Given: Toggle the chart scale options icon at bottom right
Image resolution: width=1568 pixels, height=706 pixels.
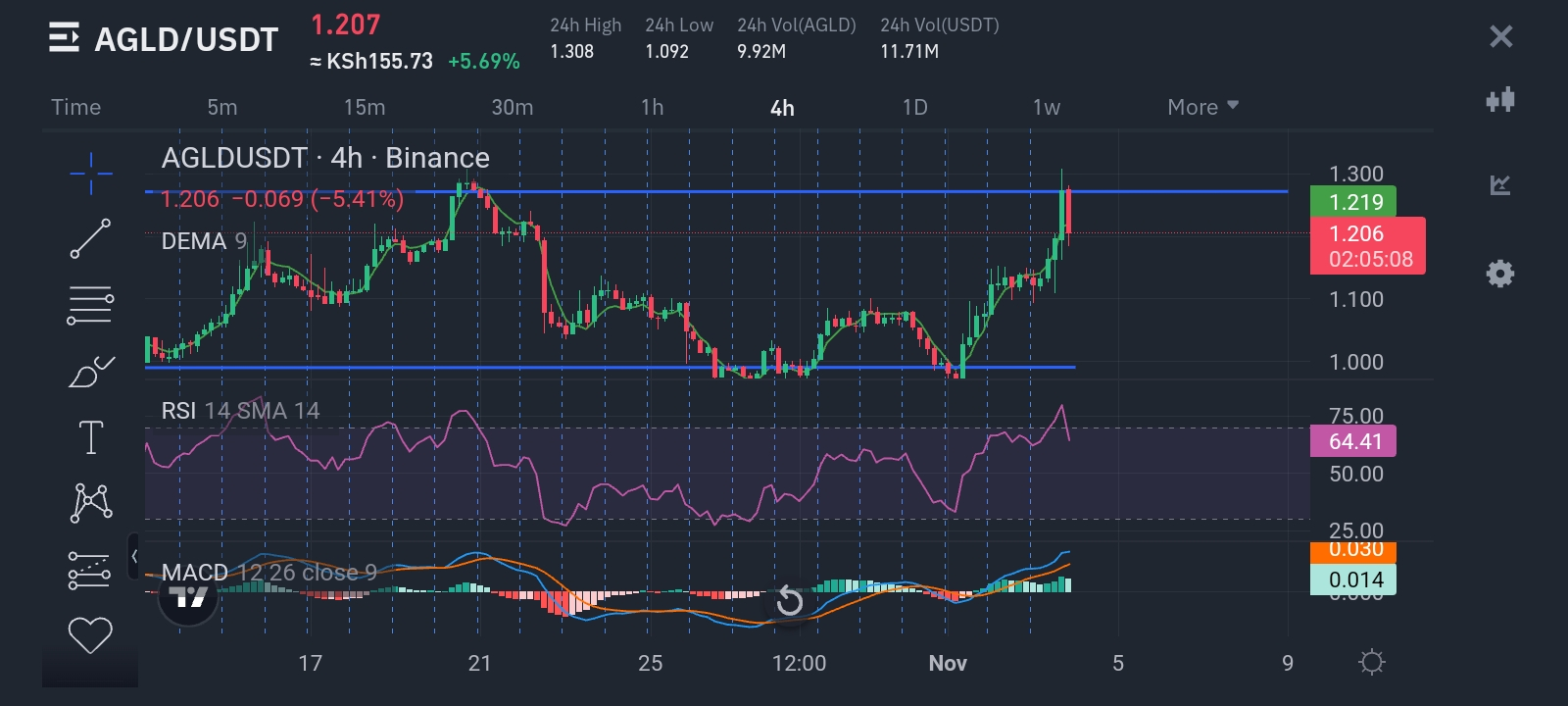Looking at the screenshot, I should pyautogui.click(x=1371, y=663).
